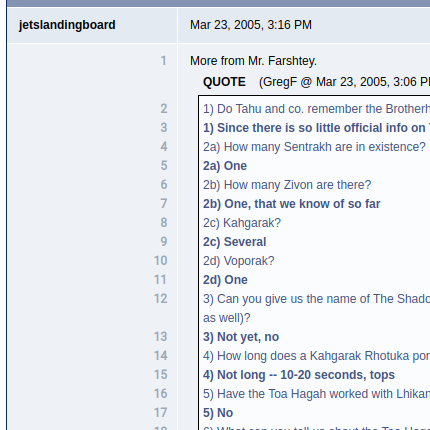
Task: Select line number 2 in the gutter
Action: coord(164,109)
